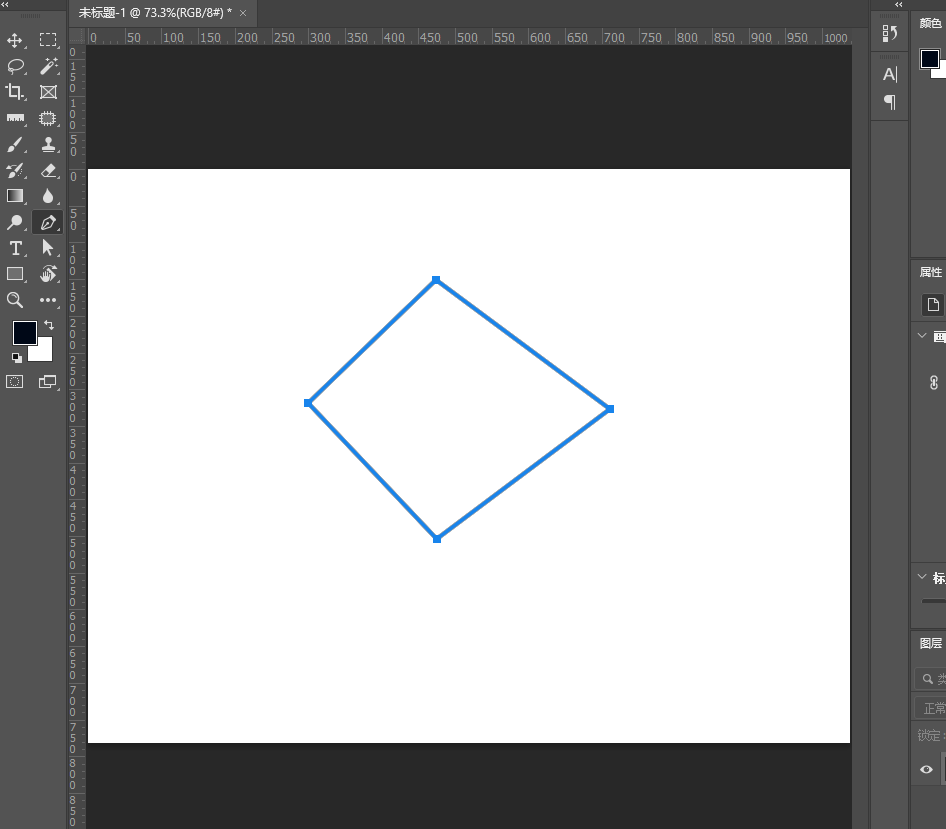This screenshot has height=829, width=946.
Task: Open the History panel icon
Action: (x=890, y=33)
